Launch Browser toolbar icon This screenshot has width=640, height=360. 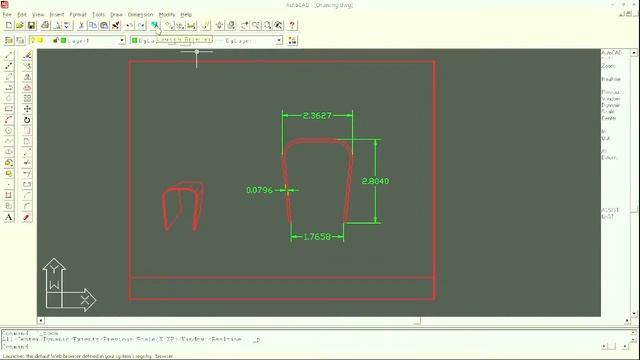155,26
